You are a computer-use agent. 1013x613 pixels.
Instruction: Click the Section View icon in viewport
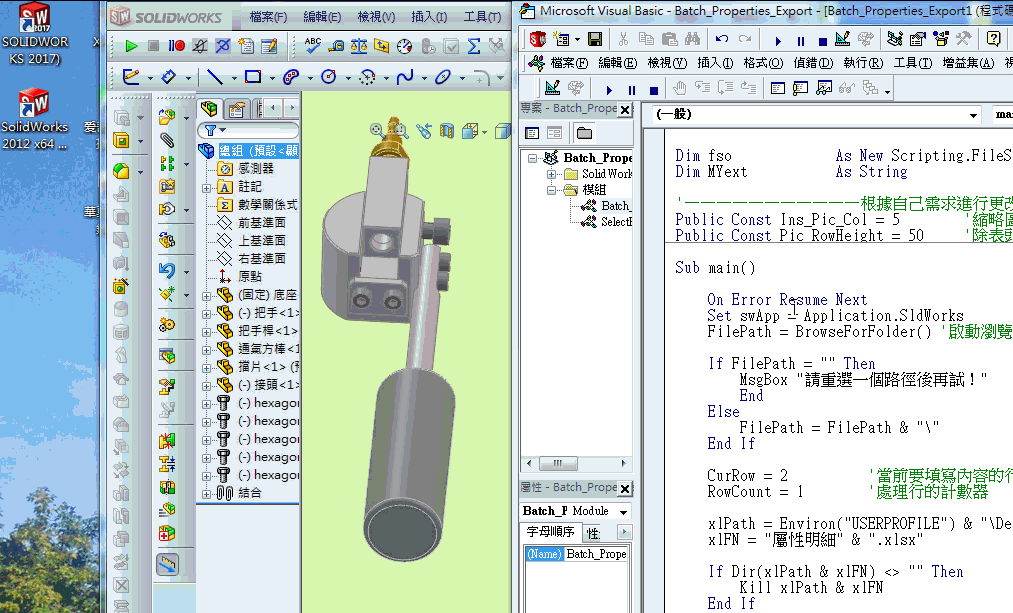tap(447, 131)
